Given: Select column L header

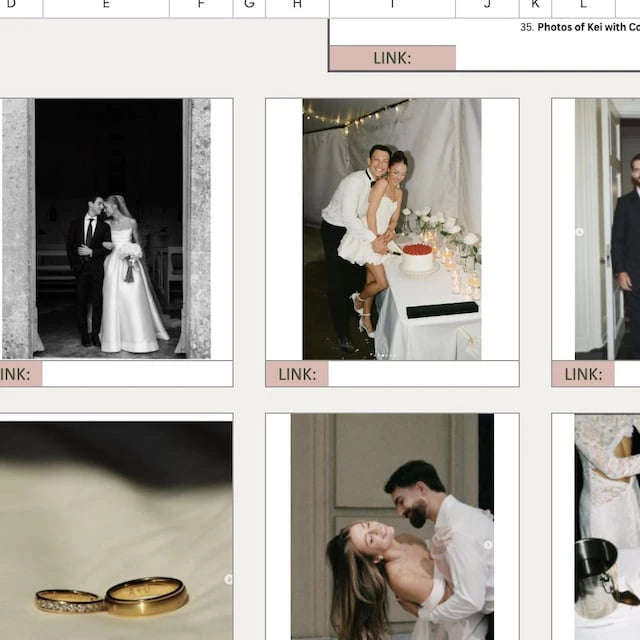Looking at the screenshot, I should [x=583, y=6].
